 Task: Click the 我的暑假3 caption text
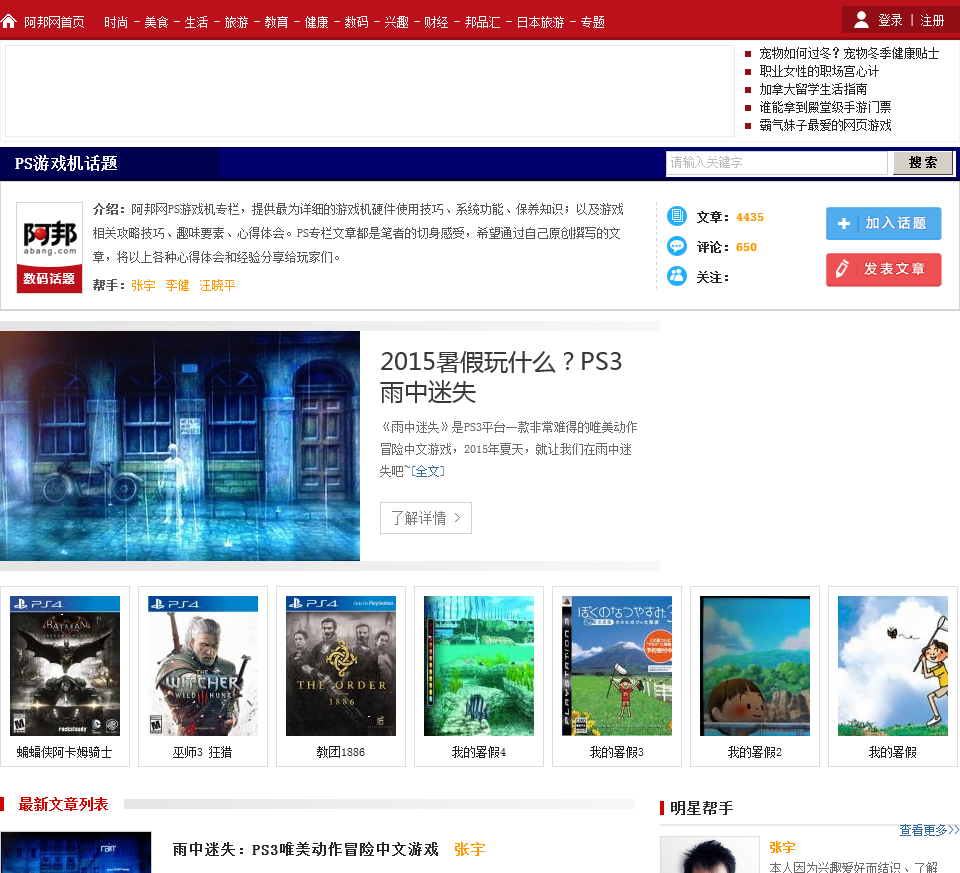[617, 752]
